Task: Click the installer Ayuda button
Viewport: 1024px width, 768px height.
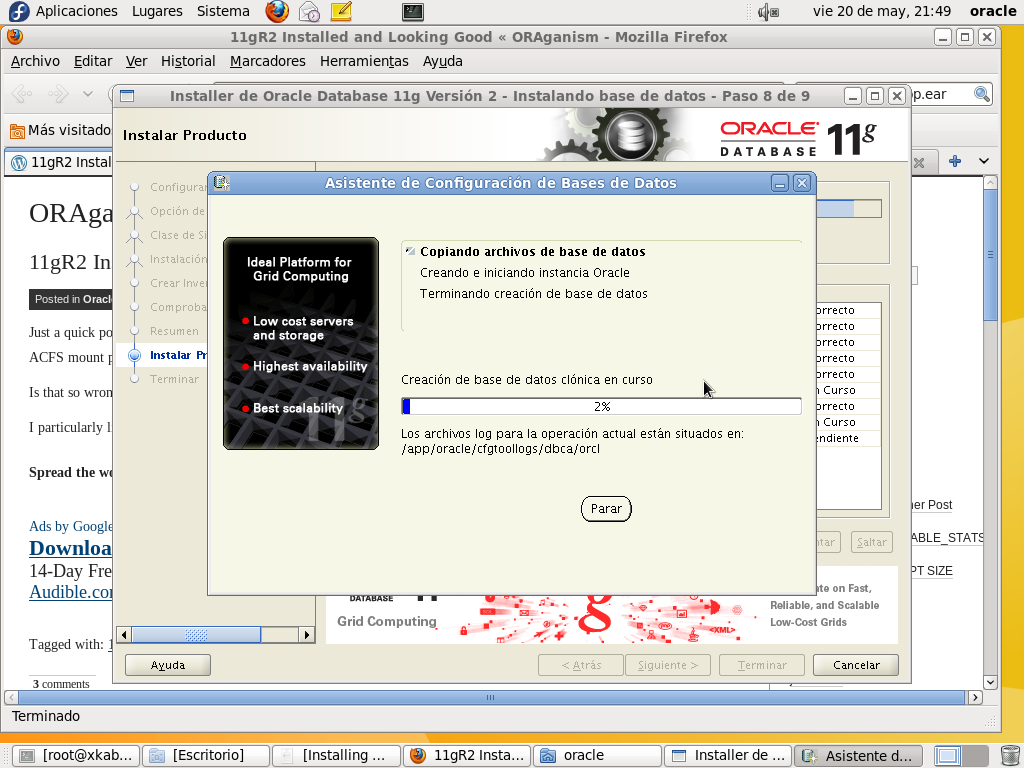Action: coord(168,665)
